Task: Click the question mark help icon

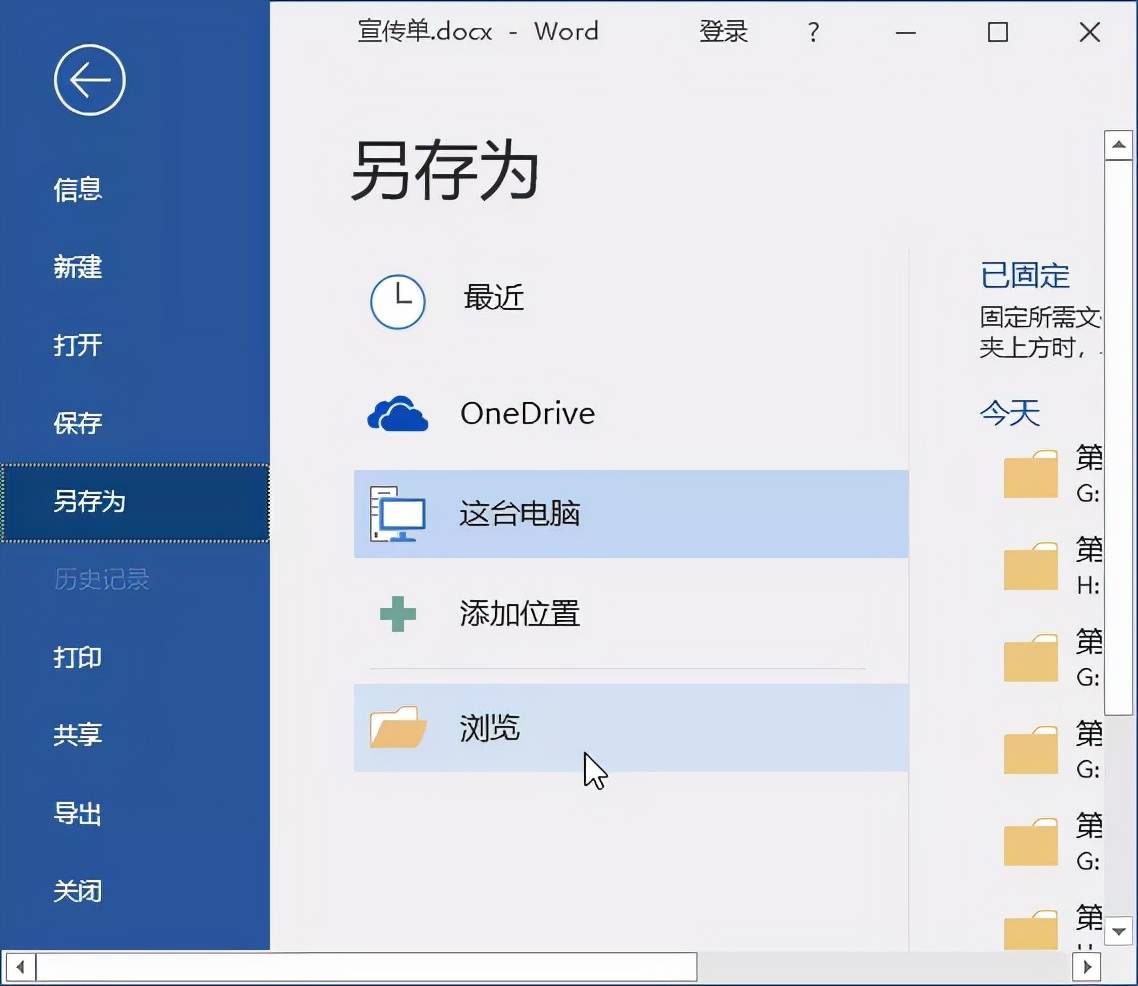Action: [x=814, y=32]
